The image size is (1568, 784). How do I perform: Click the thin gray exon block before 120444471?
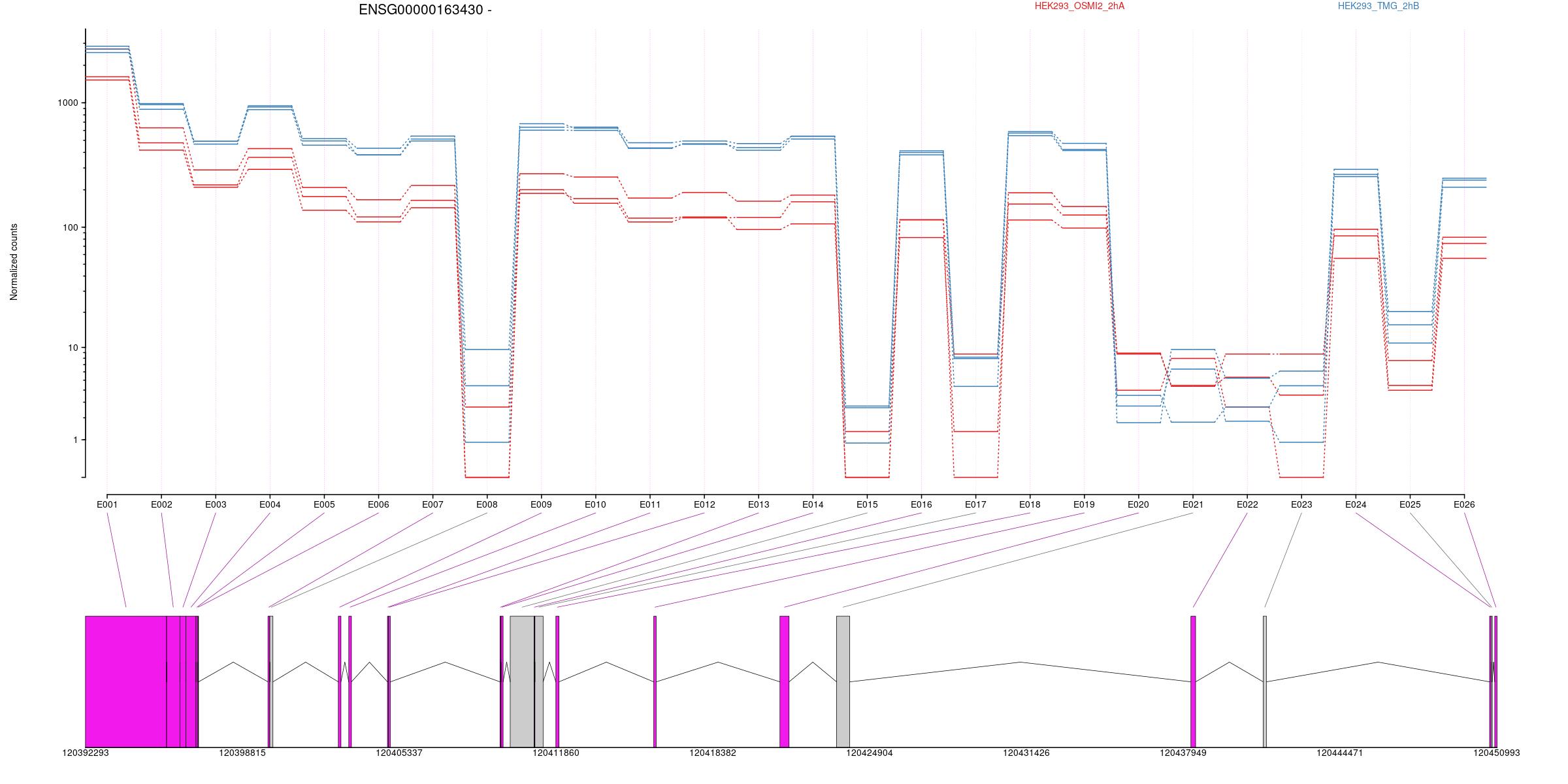1265,681
